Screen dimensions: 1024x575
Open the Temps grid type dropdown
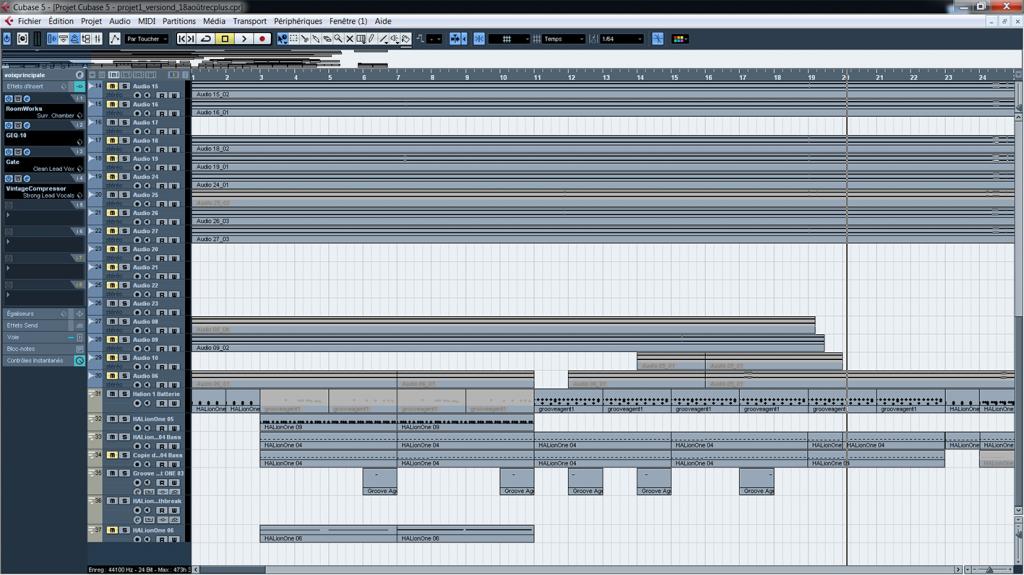(564, 39)
